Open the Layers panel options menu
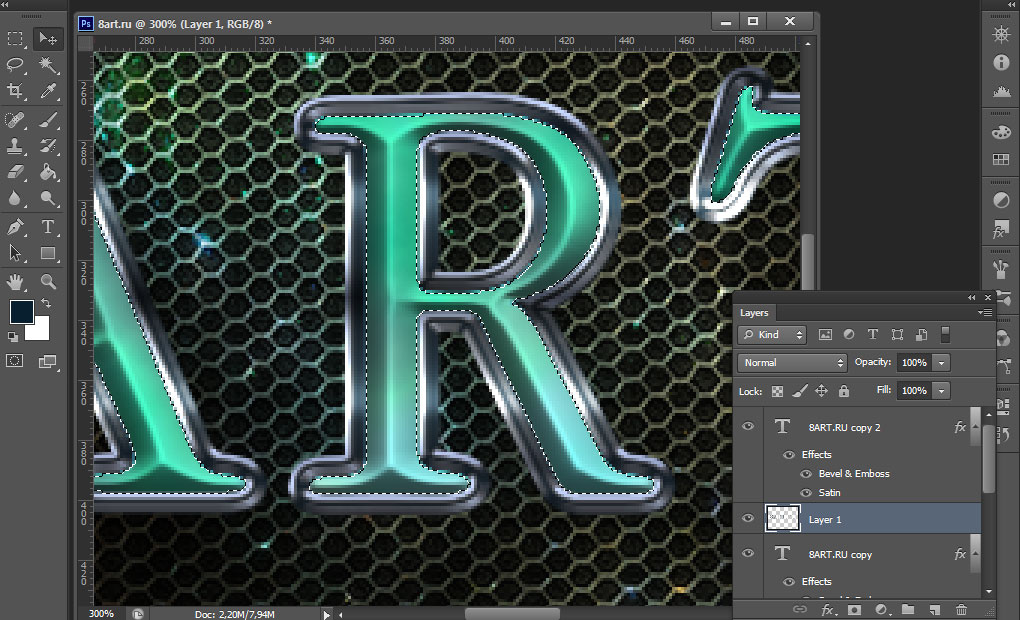The height and width of the screenshot is (620, 1020). 985,313
